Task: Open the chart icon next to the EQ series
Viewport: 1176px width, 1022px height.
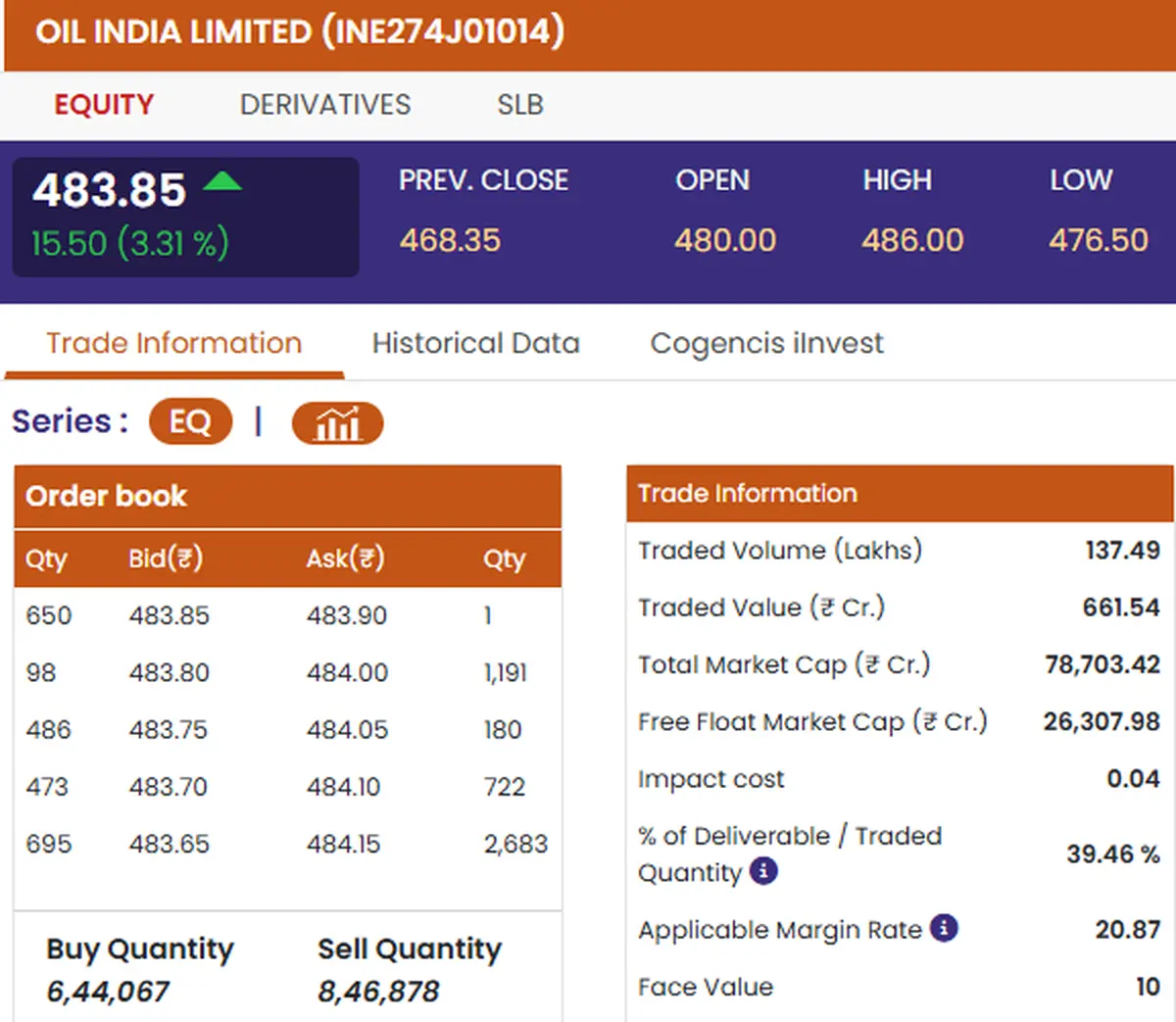Action: coord(337,423)
